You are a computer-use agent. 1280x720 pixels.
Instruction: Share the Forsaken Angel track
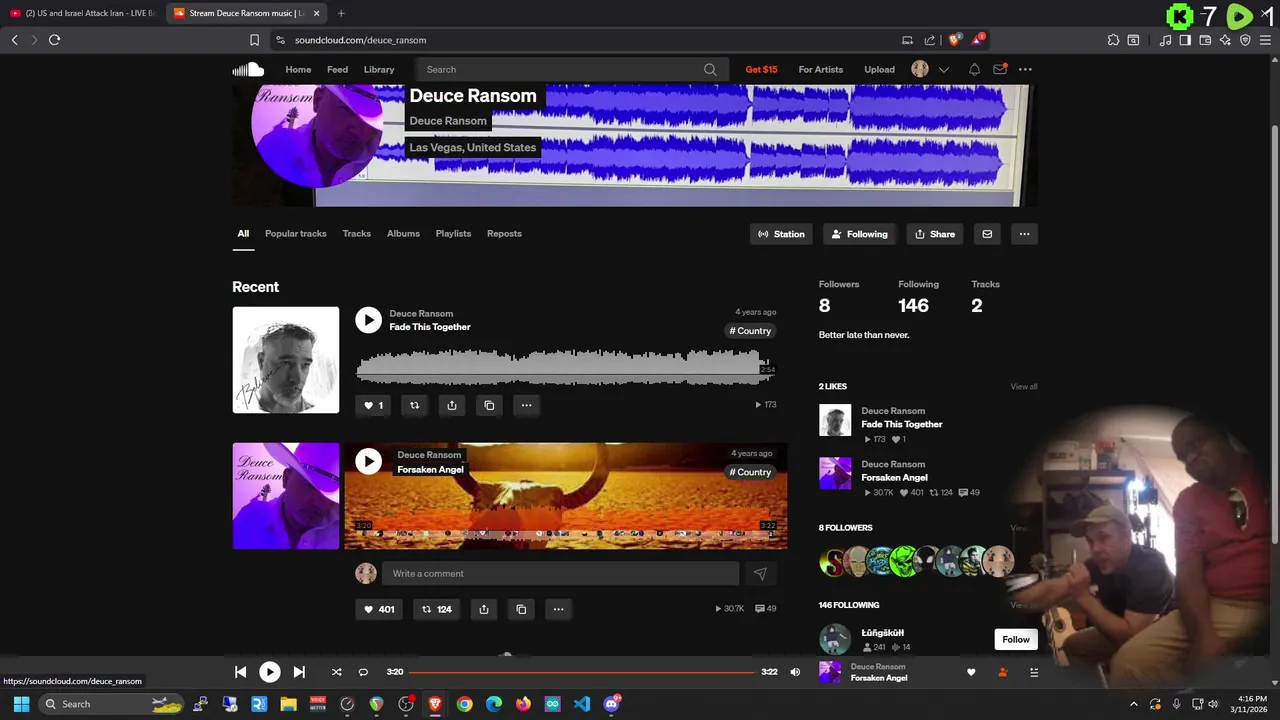pos(484,609)
